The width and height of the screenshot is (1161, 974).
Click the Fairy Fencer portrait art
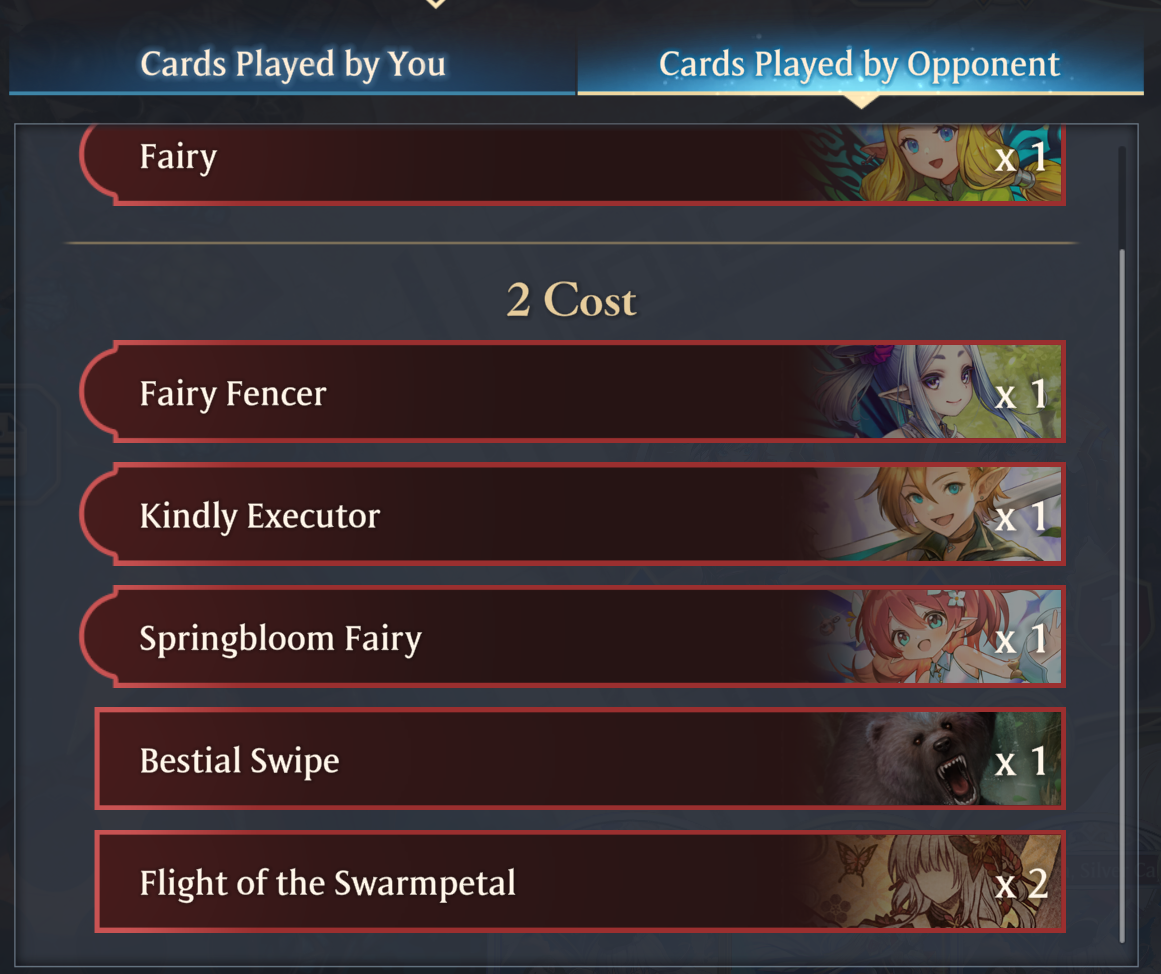[933, 392]
